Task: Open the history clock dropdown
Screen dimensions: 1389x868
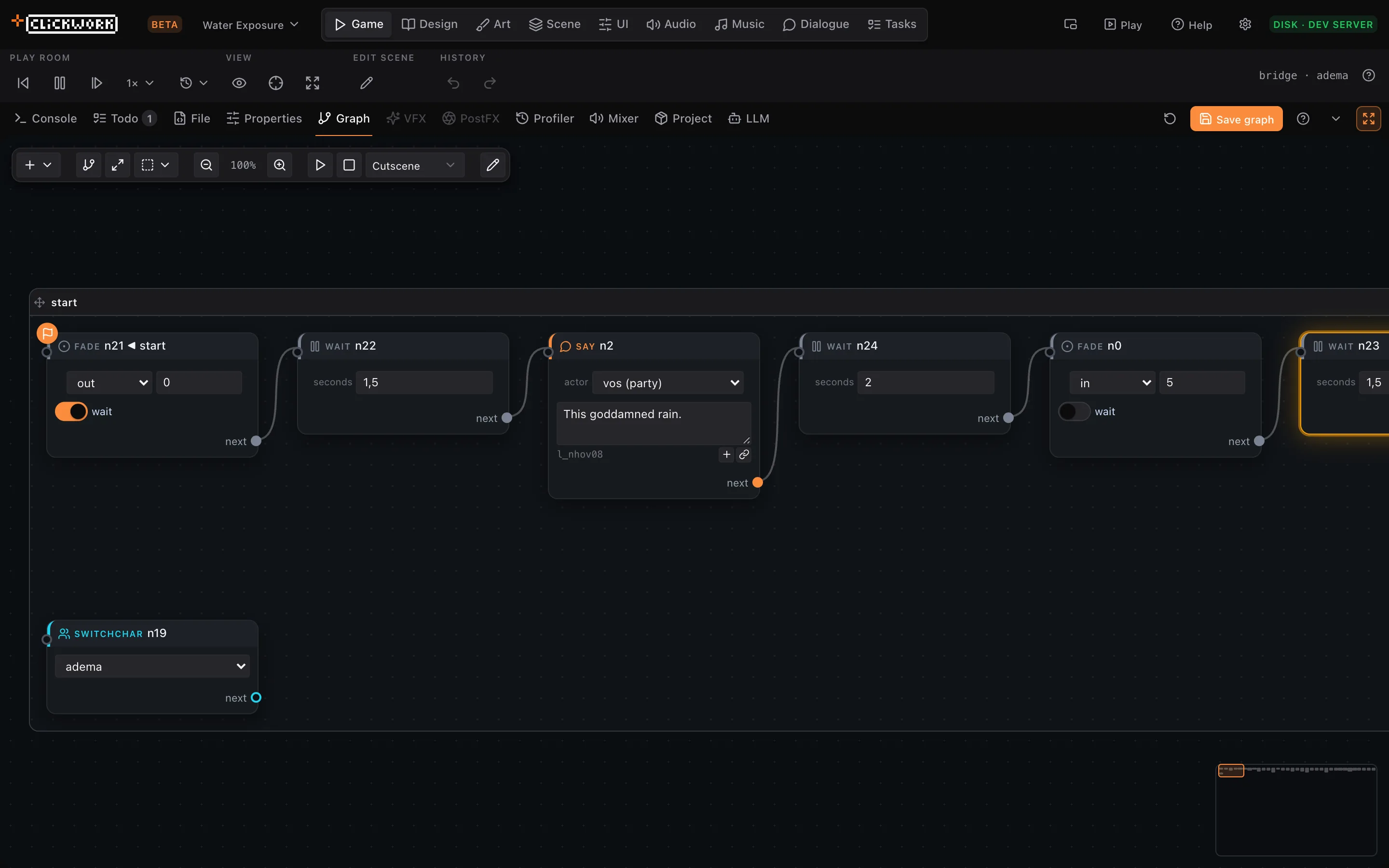Action: point(193,83)
